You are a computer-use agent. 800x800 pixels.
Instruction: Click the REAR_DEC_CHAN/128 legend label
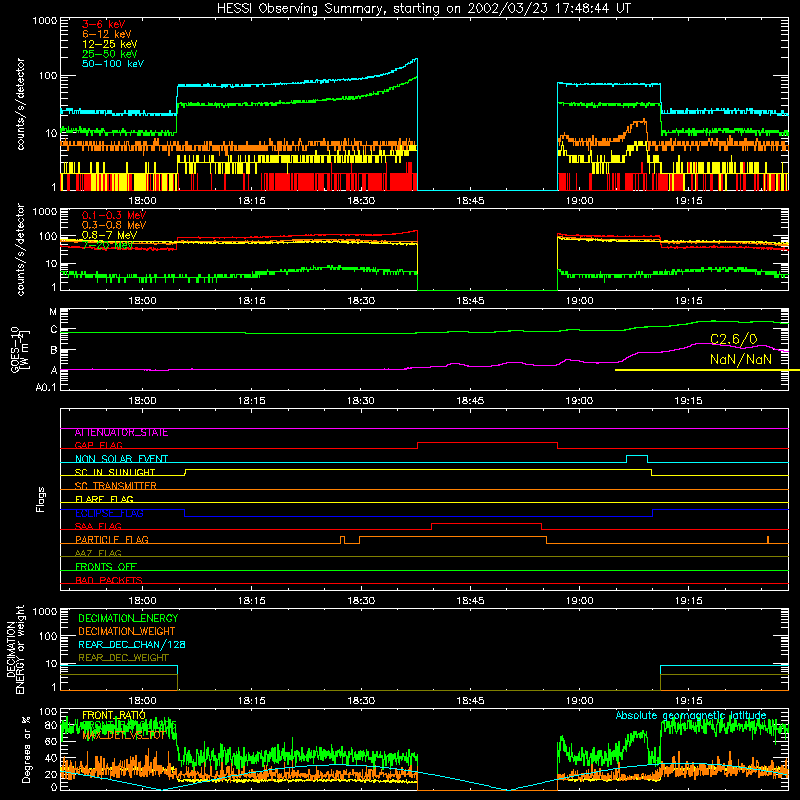click(x=132, y=644)
